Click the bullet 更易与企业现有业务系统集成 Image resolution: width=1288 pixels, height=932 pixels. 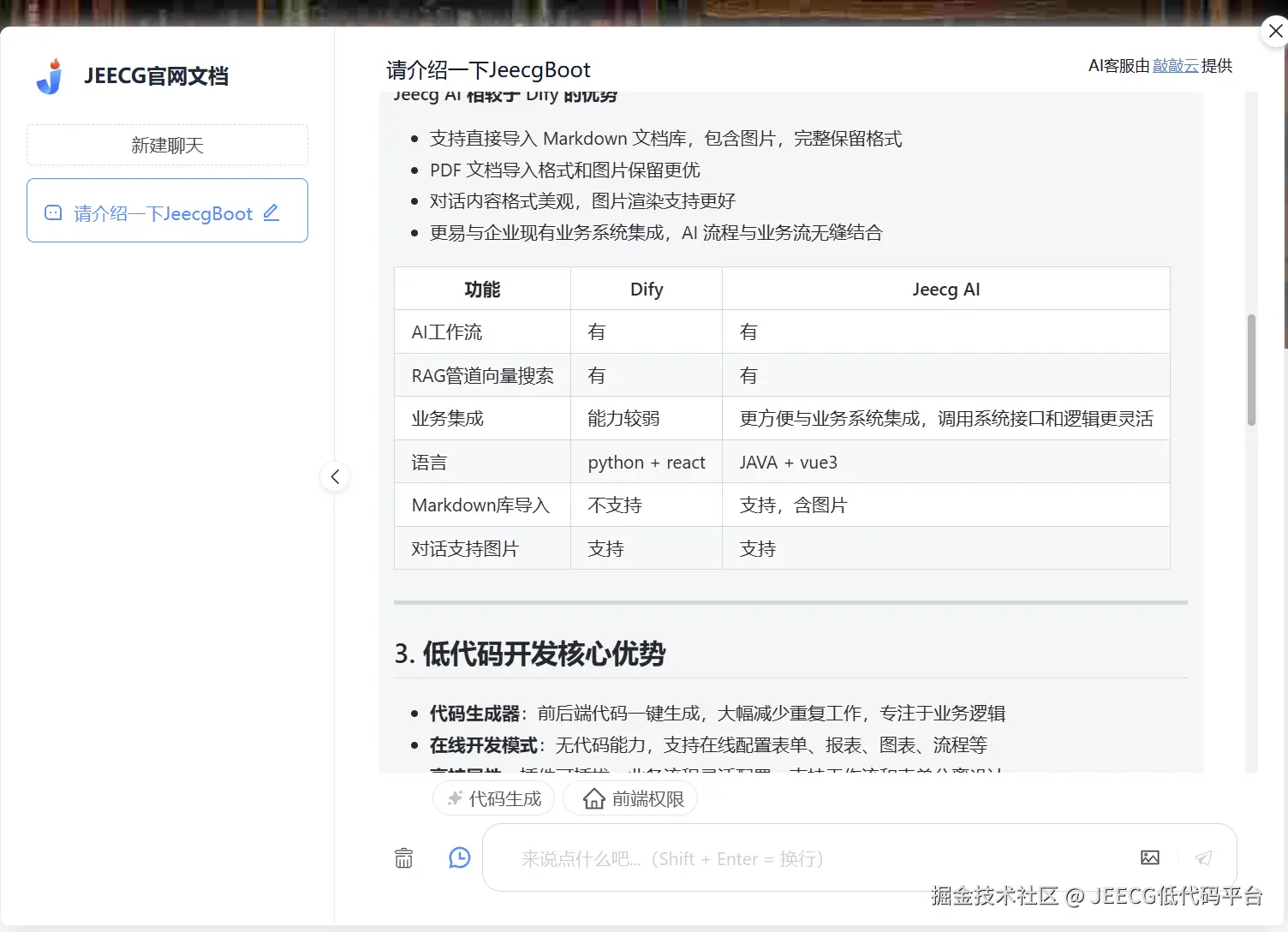coord(656,232)
